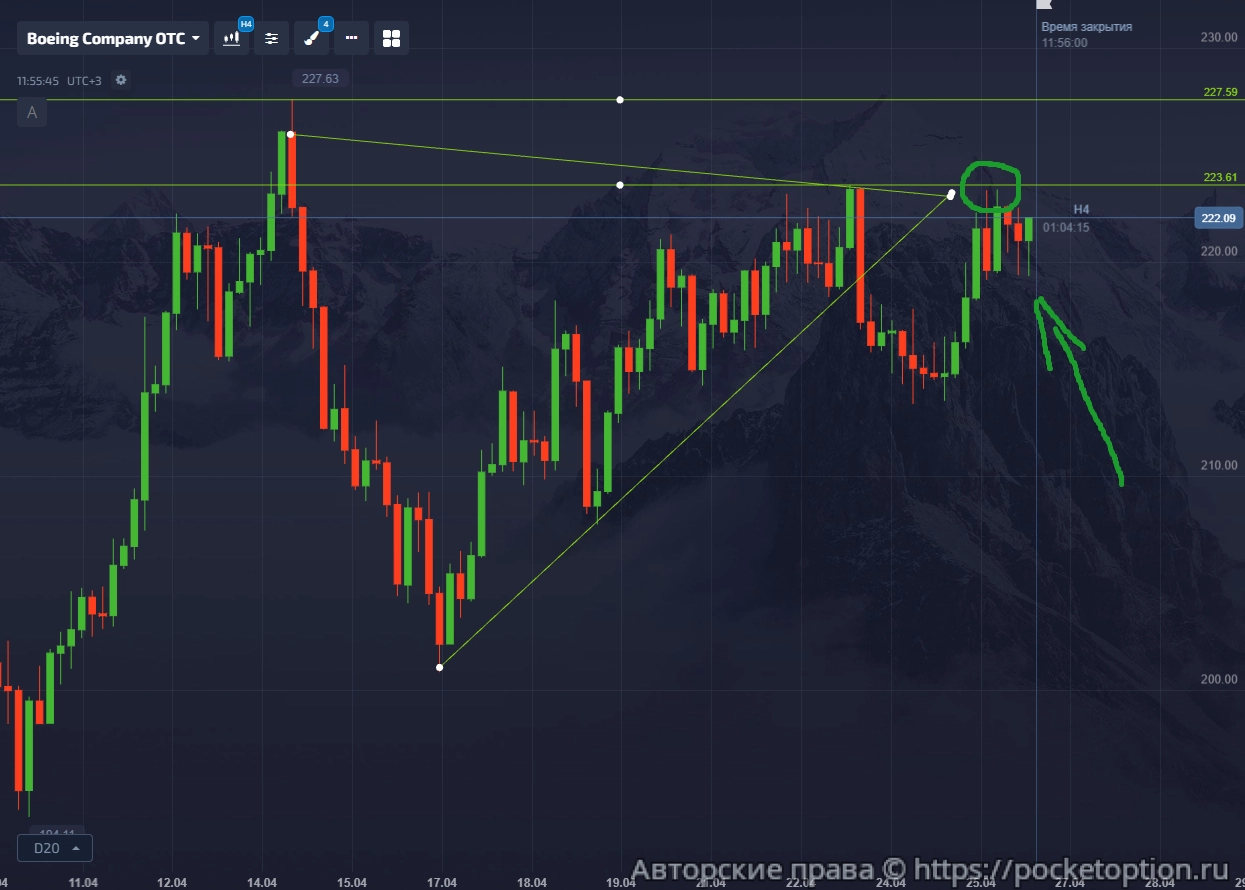Click the three-dots more options button
1245x890 pixels.
coord(351,39)
